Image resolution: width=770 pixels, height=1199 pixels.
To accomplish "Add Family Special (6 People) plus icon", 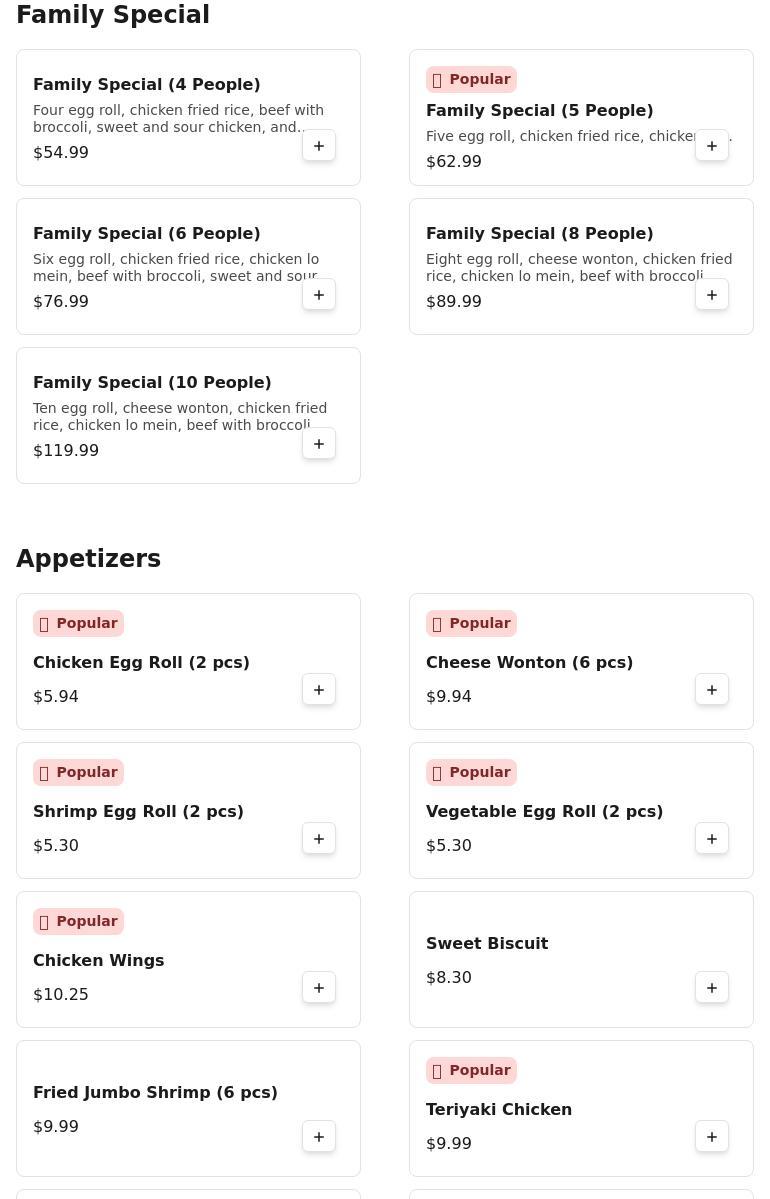I will point(319,294).
